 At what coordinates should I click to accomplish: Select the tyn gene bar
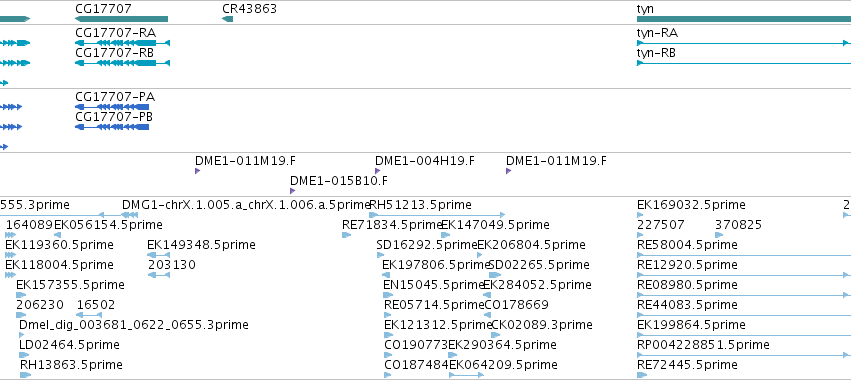[x=744, y=19]
